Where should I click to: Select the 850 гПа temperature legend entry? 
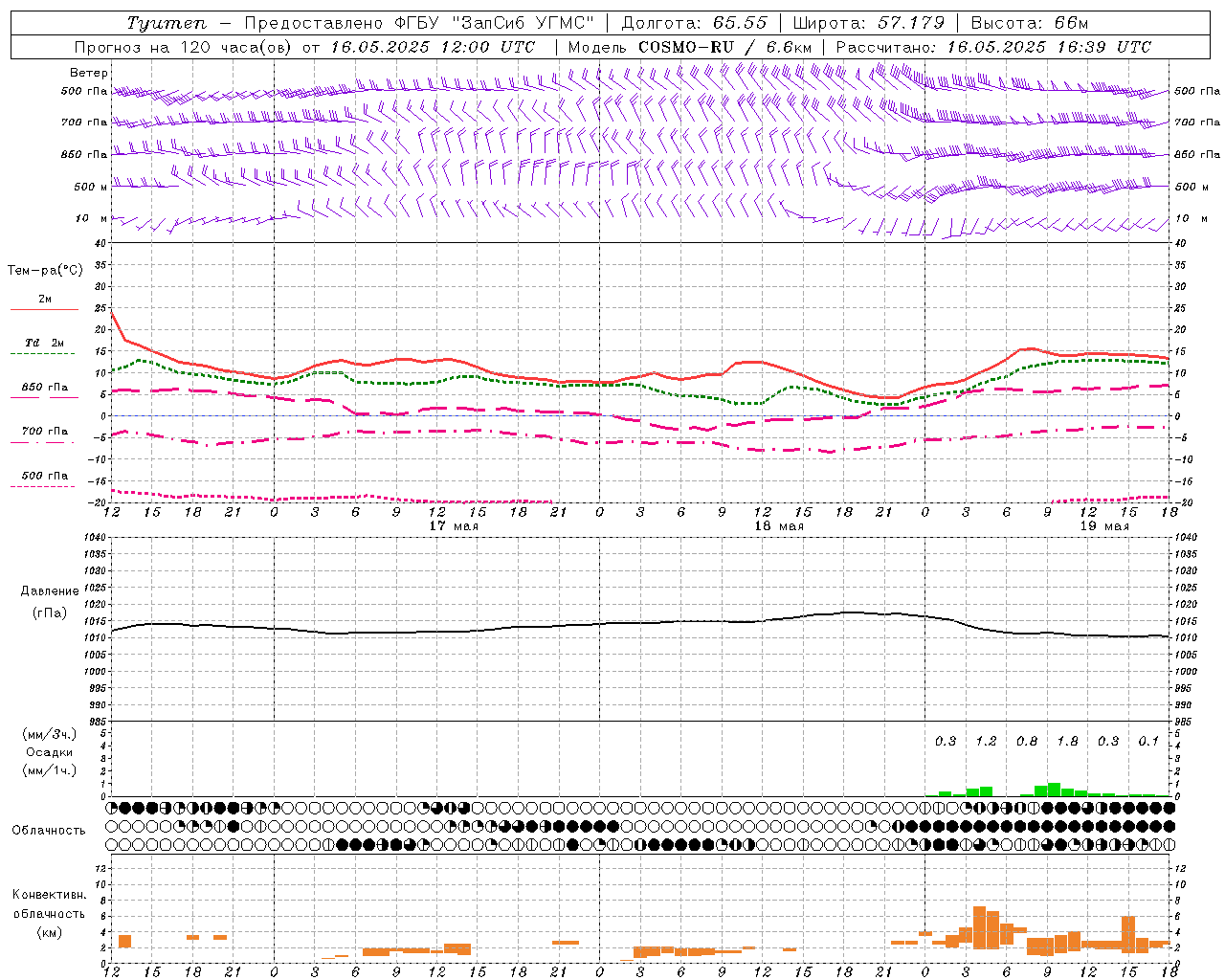tap(45, 388)
